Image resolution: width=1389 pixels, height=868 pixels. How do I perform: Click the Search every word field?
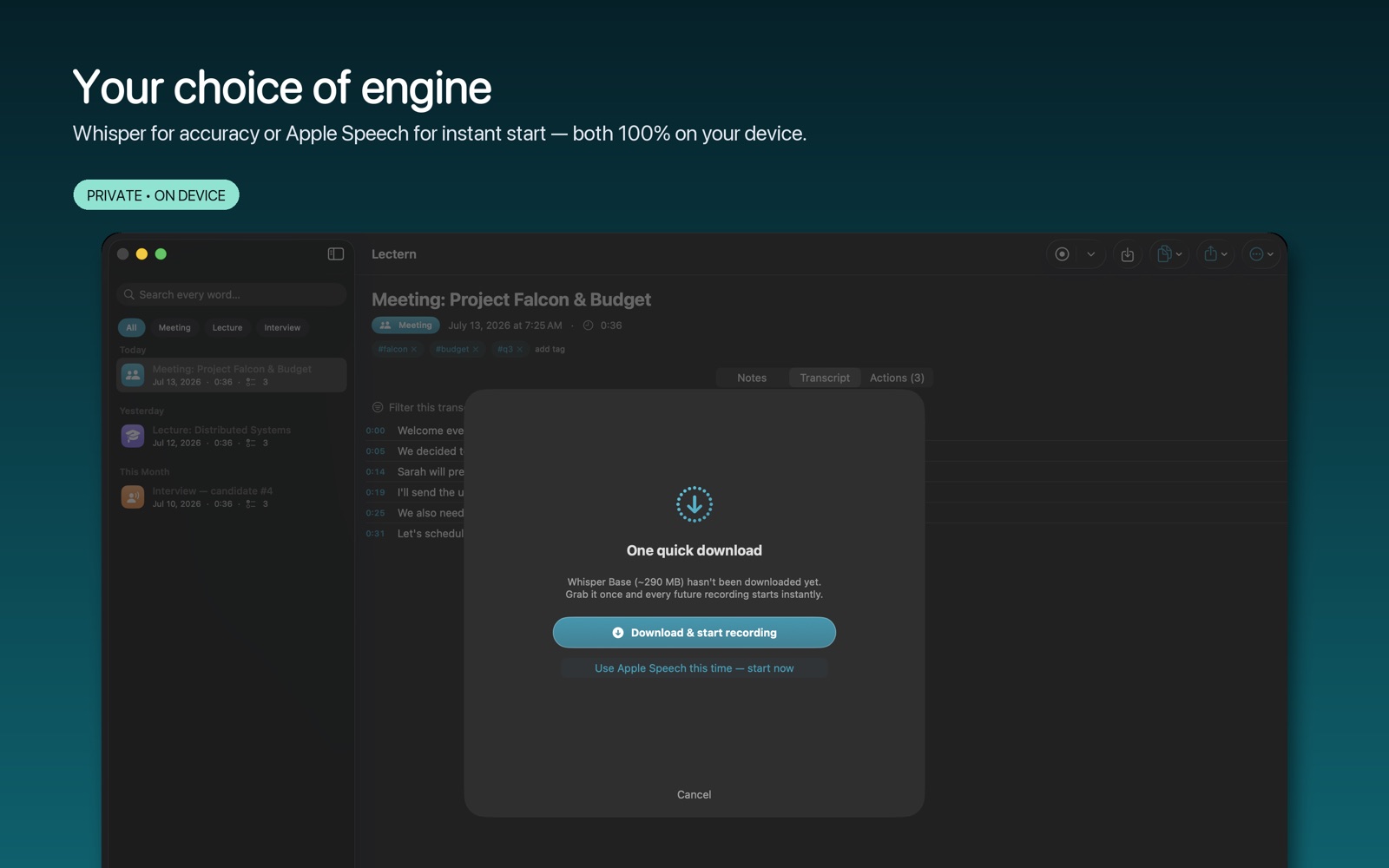pyautogui.click(x=231, y=294)
